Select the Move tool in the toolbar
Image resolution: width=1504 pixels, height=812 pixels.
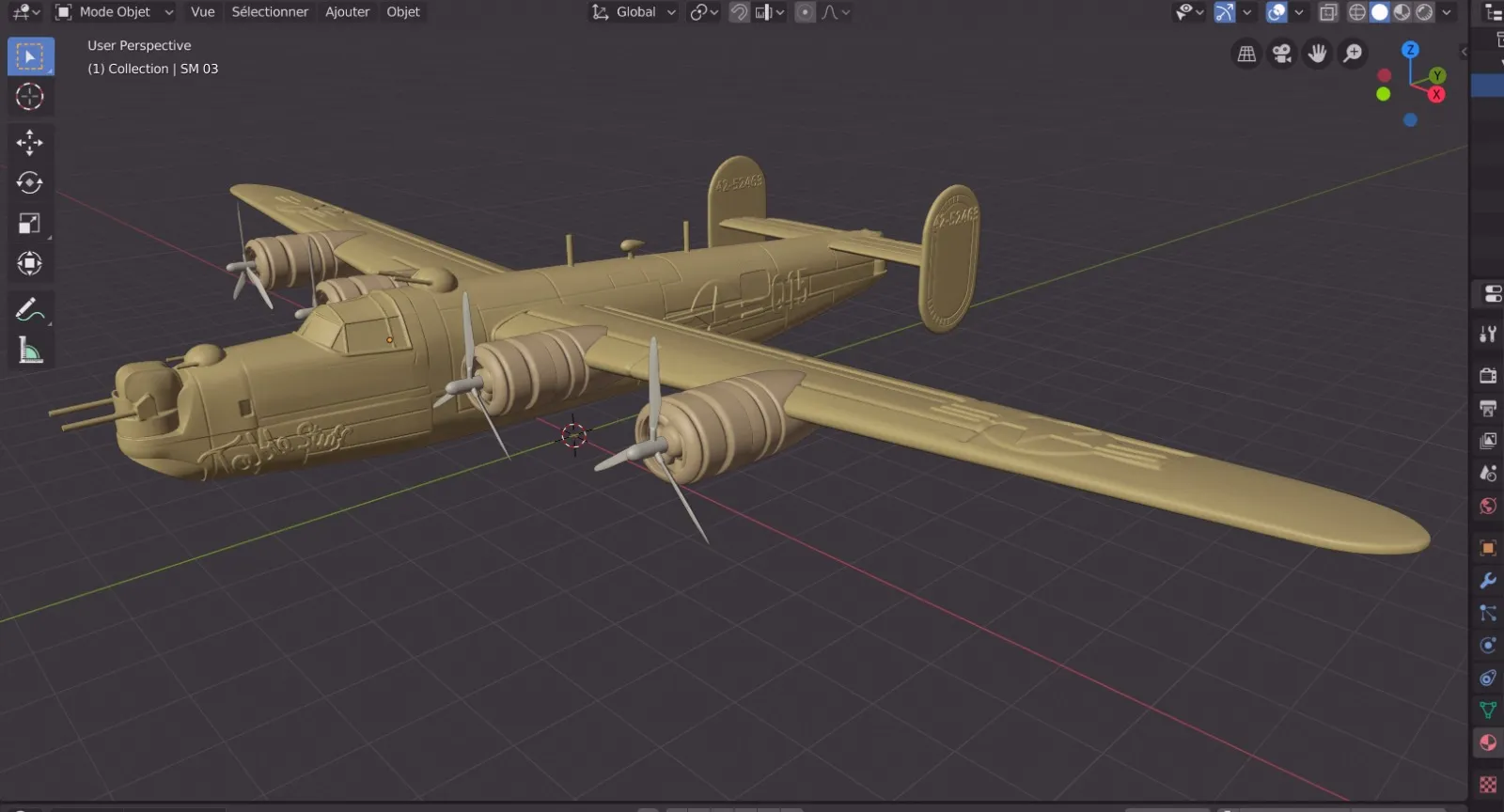click(29, 142)
